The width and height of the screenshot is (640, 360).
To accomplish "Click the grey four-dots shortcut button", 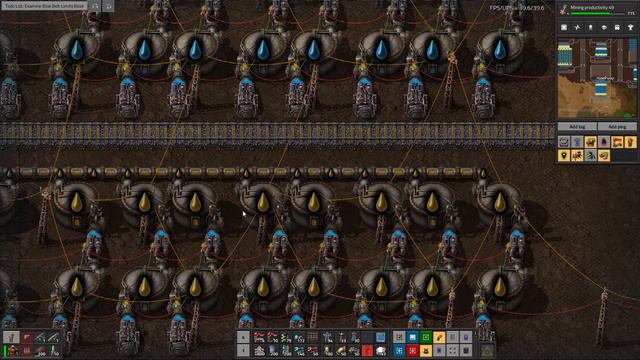I will [453, 351].
